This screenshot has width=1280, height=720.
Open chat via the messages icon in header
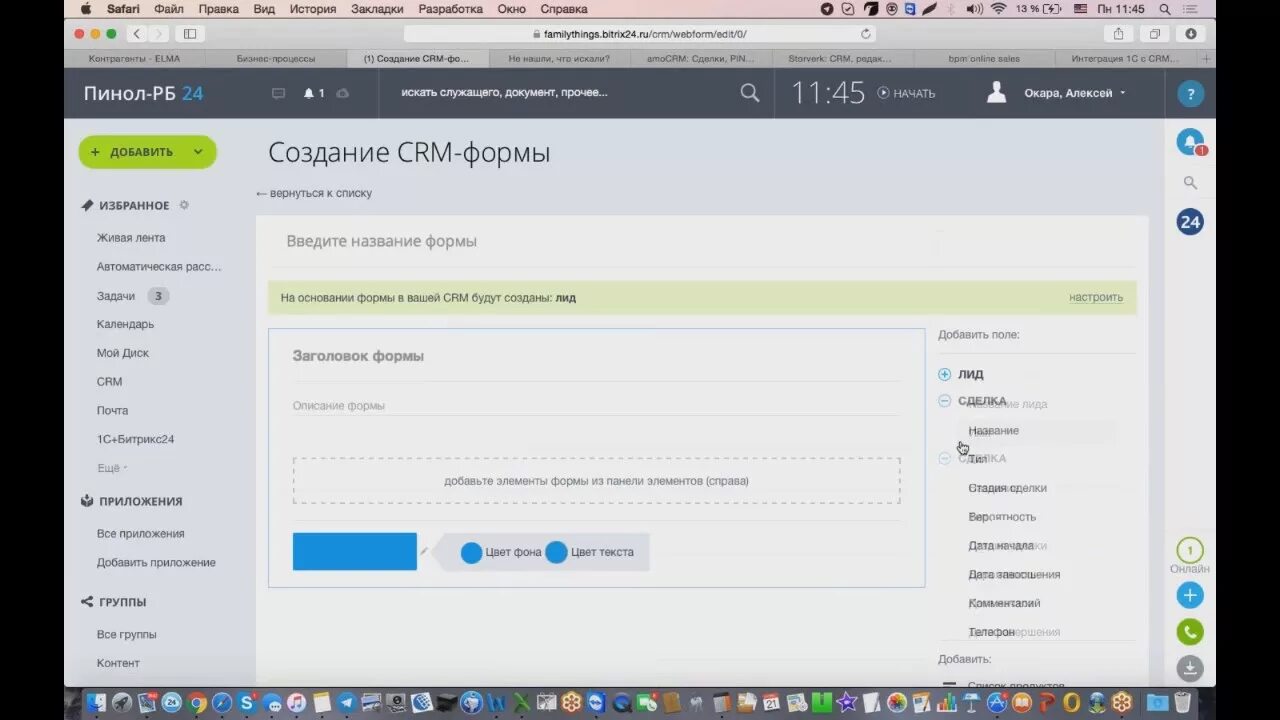click(x=278, y=92)
